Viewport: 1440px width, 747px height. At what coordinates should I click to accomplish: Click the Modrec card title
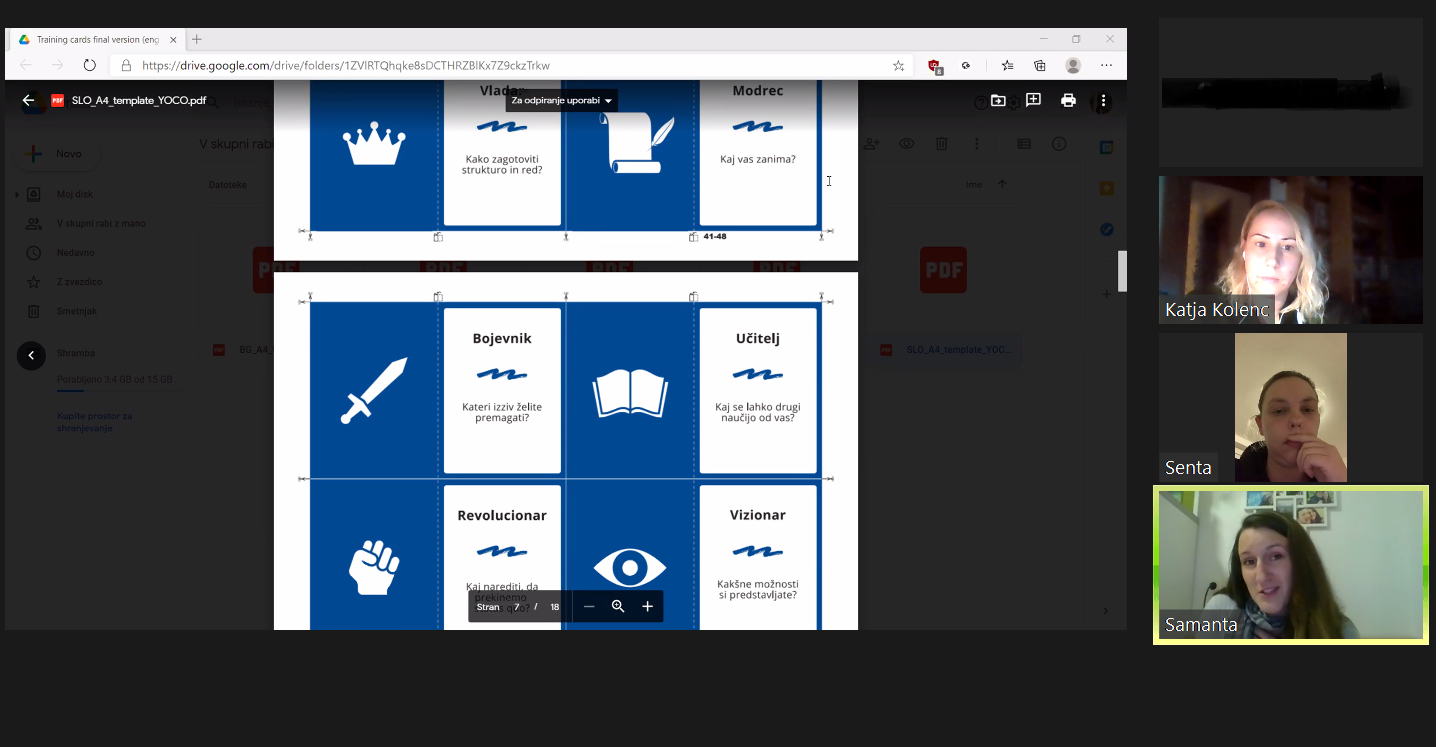click(758, 90)
